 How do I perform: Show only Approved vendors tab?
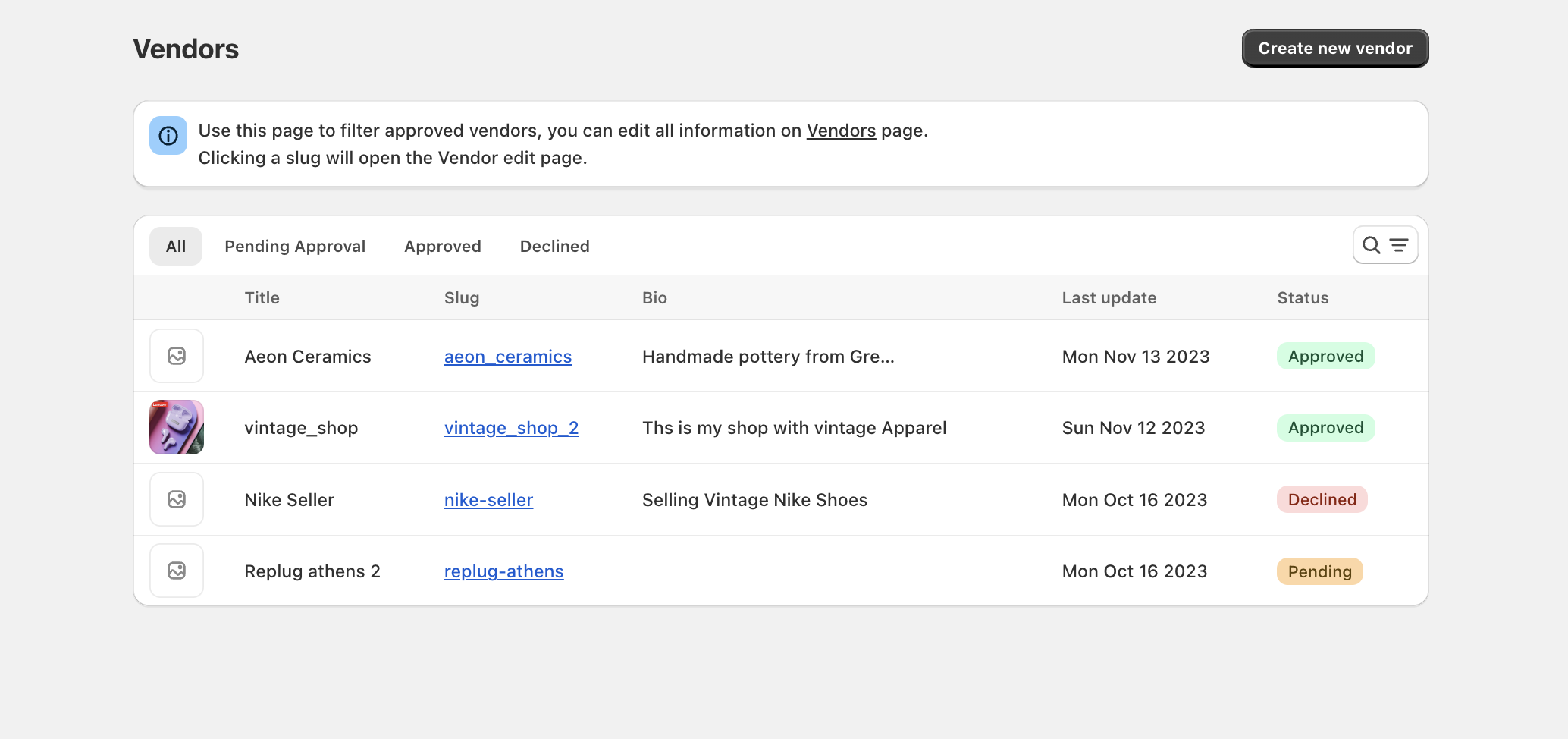[x=443, y=246]
